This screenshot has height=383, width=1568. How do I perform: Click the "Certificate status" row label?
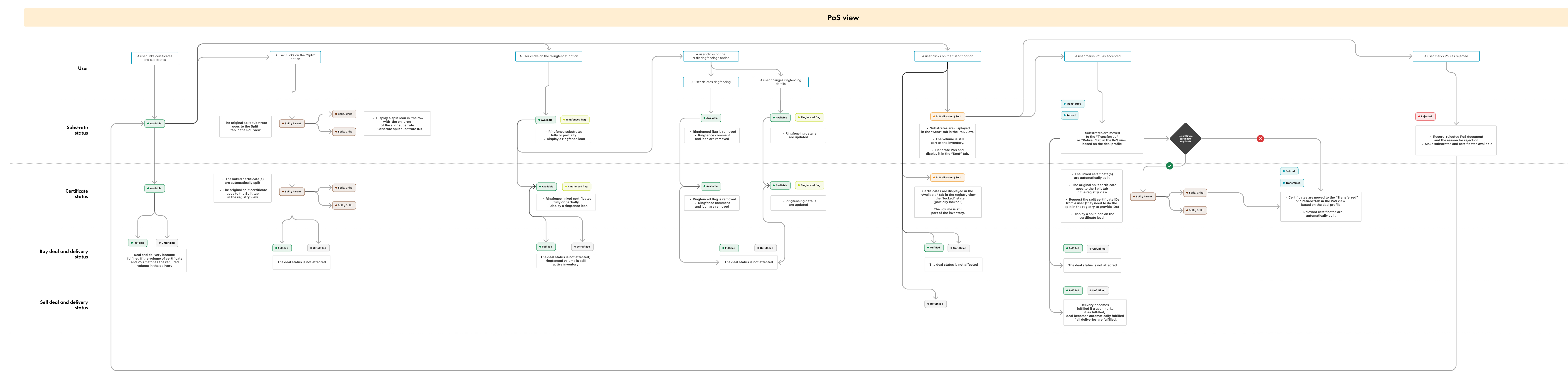(x=77, y=194)
